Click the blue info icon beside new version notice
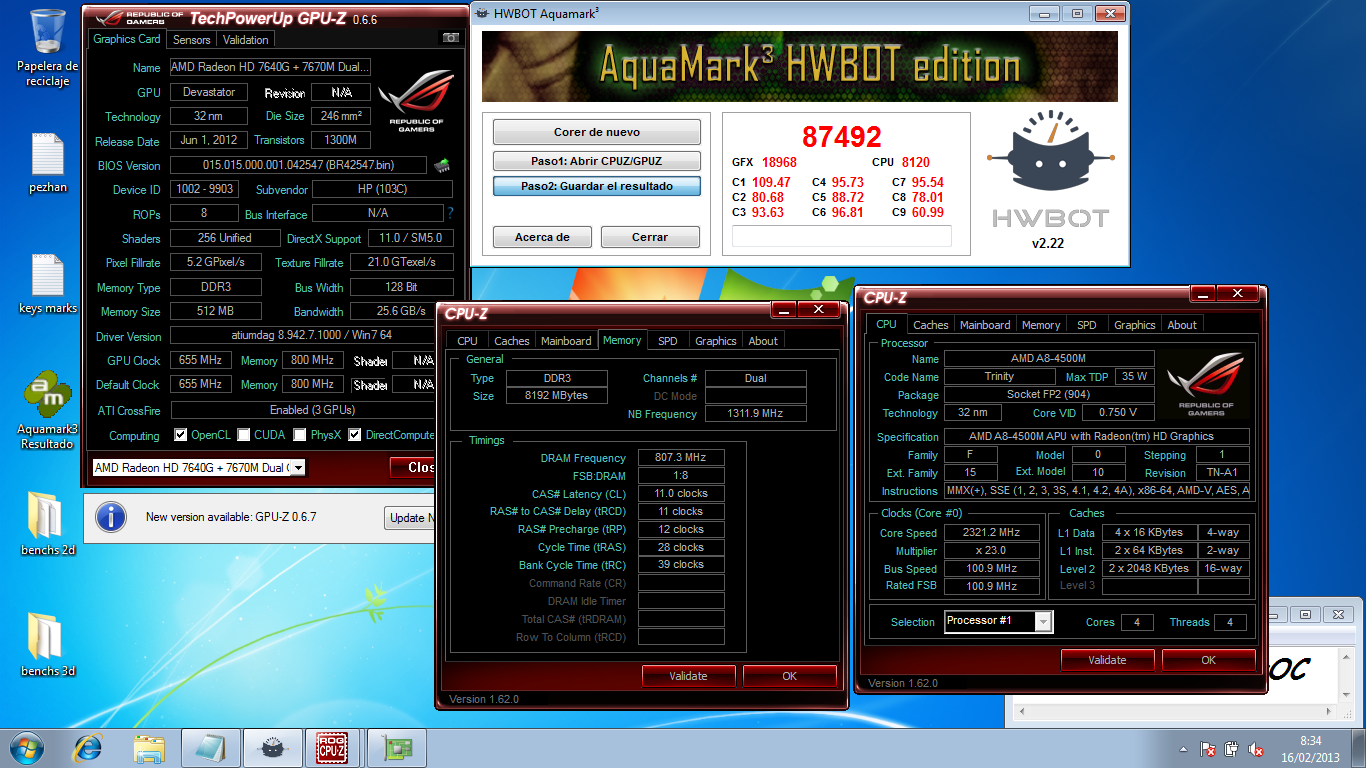The height and width of the screenshot is (768, 1366). pos(111,517)
